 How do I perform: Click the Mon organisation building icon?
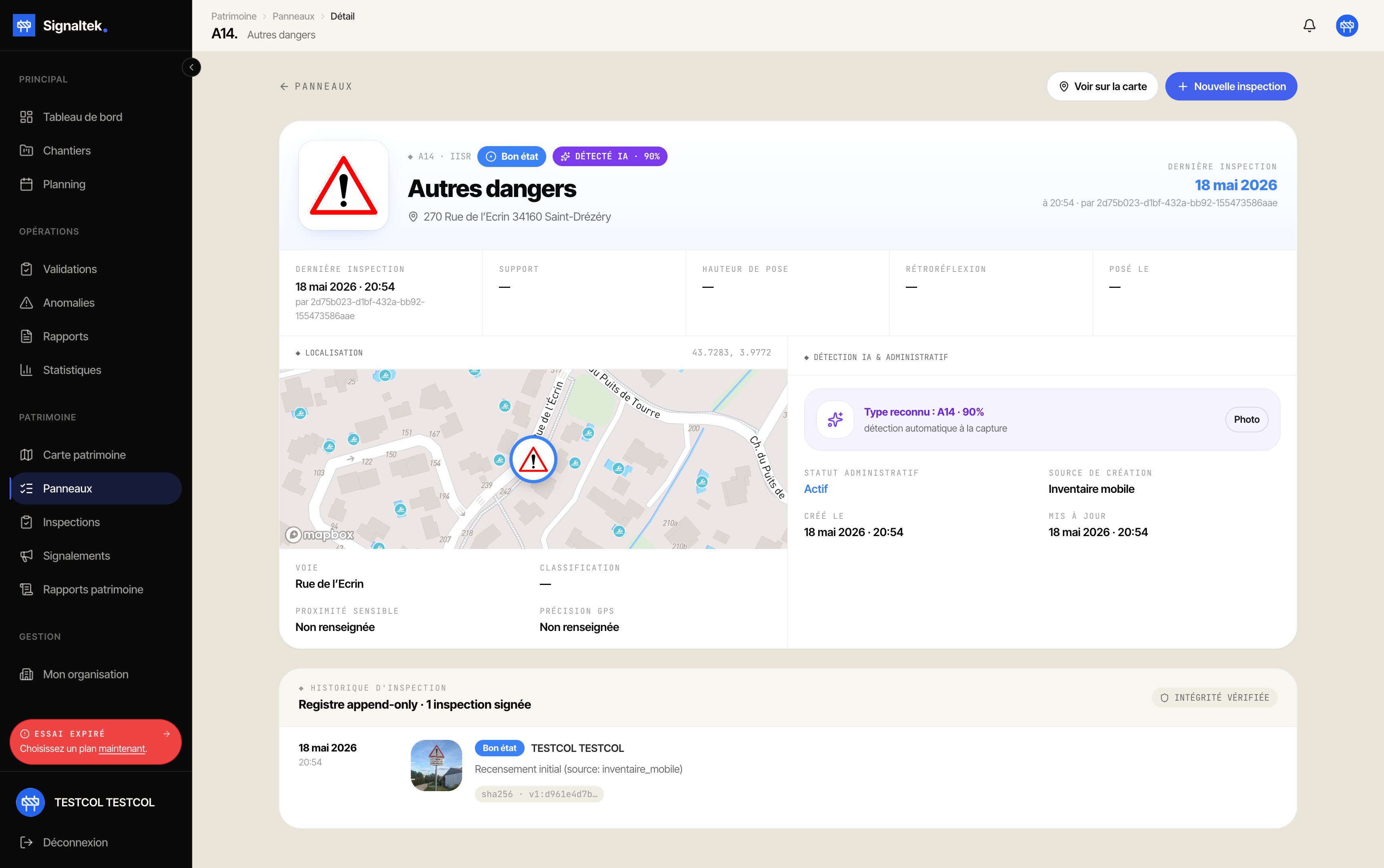point(26,675)
